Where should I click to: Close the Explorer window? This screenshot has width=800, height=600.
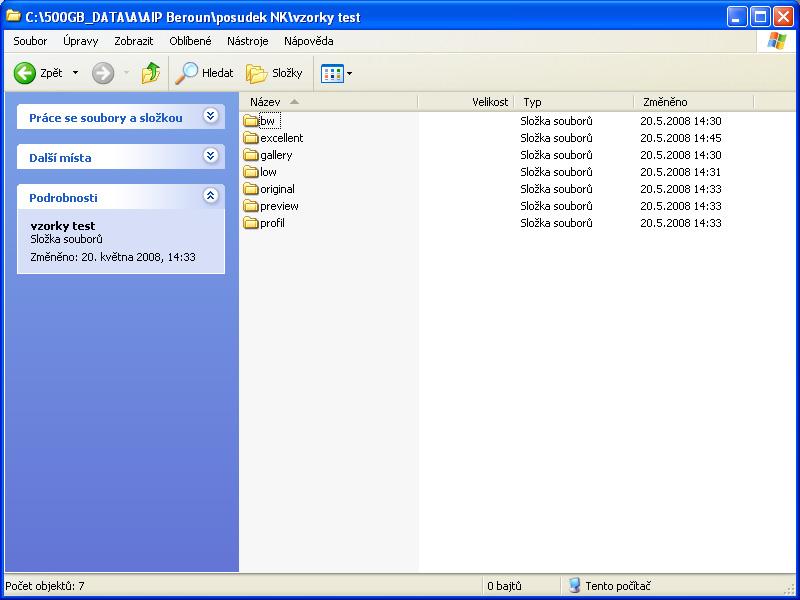[783, 17]
